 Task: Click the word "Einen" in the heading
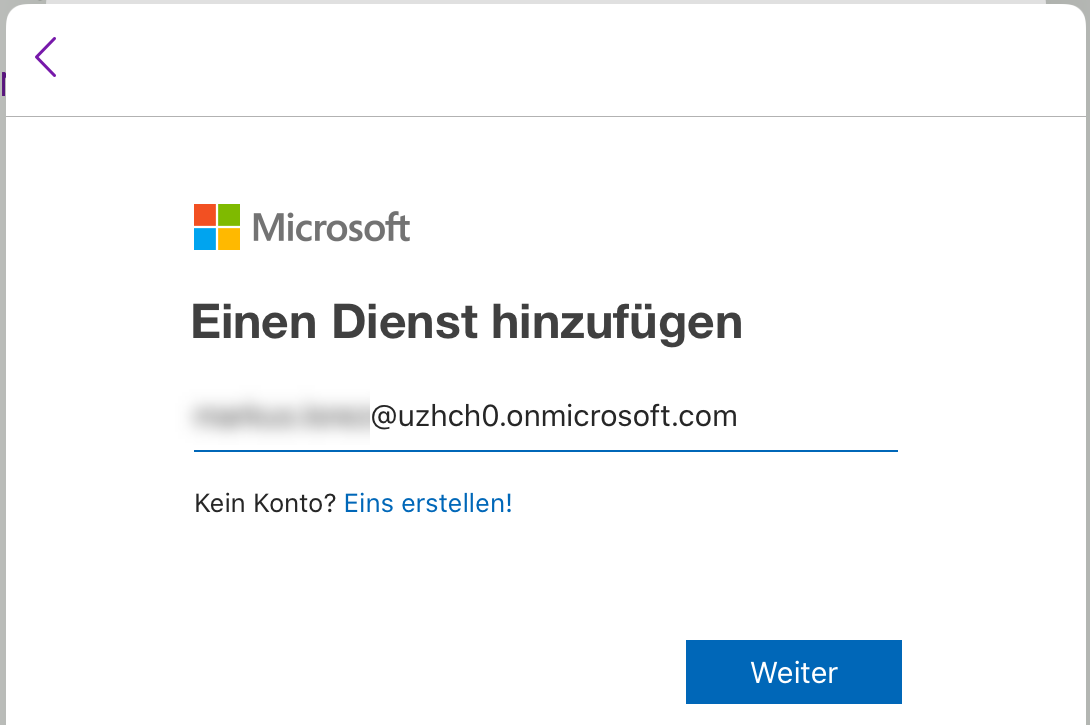tap(253, 323)
